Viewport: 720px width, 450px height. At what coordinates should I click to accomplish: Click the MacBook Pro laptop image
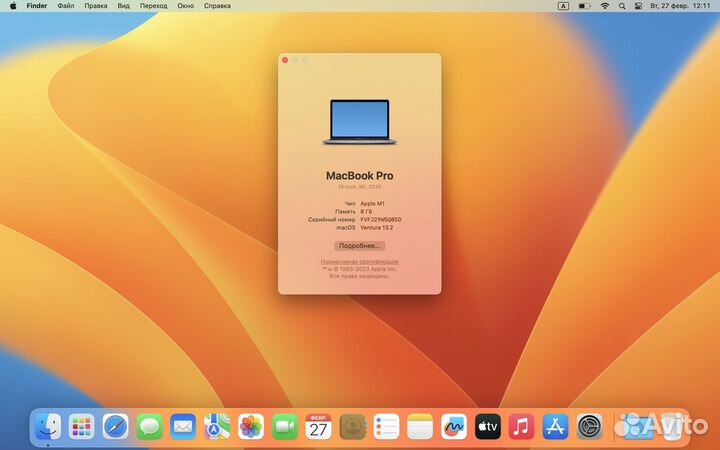[x=360, y=122]
